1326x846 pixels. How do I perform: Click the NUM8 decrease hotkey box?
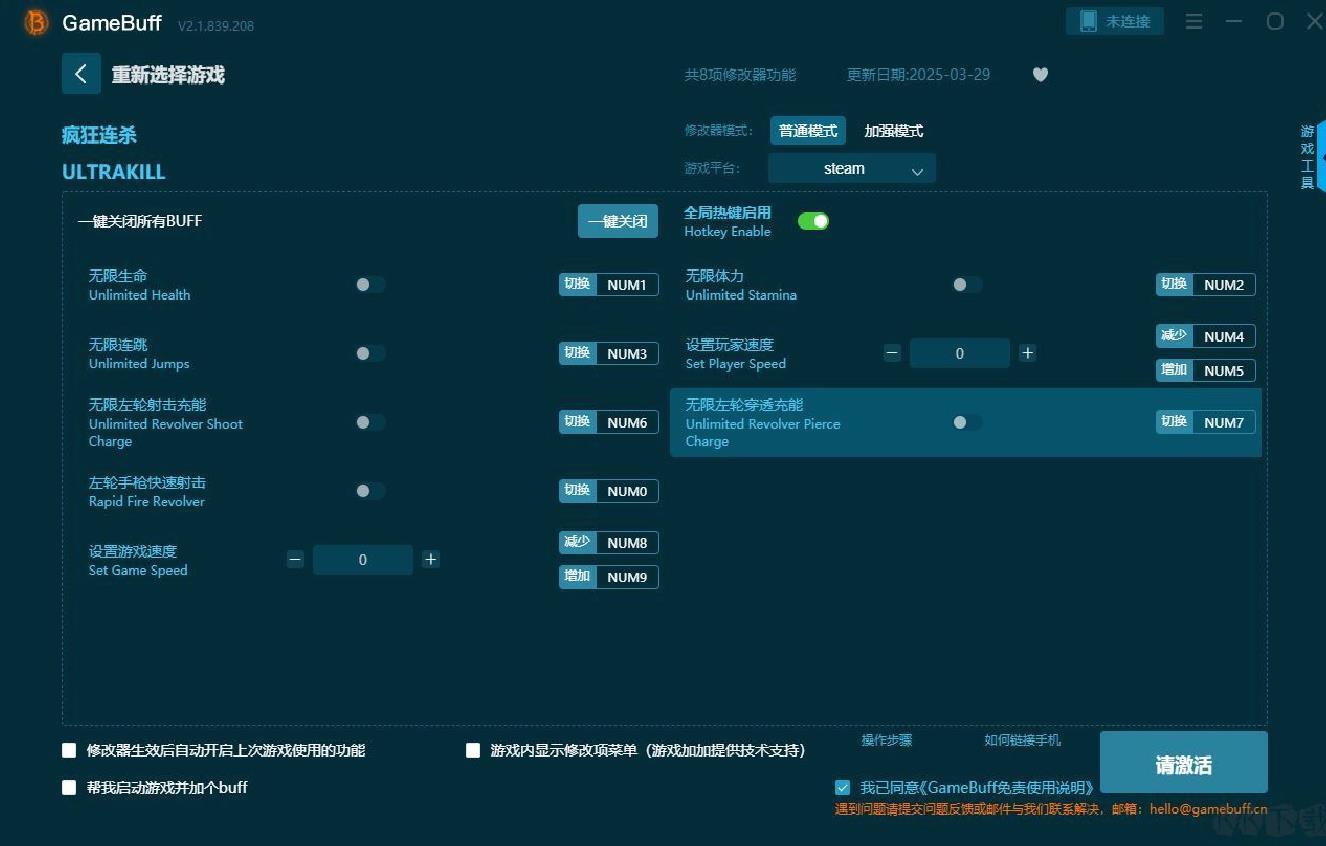[x=627, y=543]
